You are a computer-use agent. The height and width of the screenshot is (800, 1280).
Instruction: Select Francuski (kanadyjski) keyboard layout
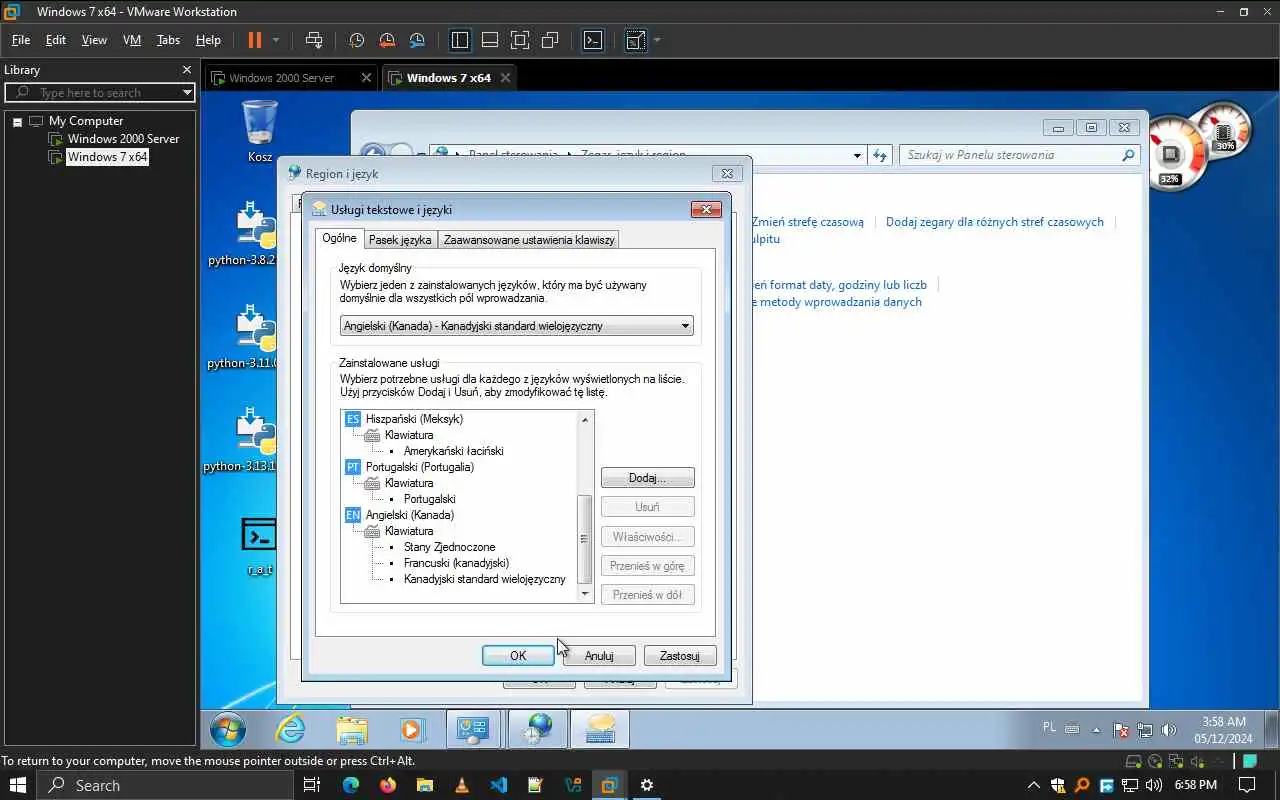[x=456, y=563]
